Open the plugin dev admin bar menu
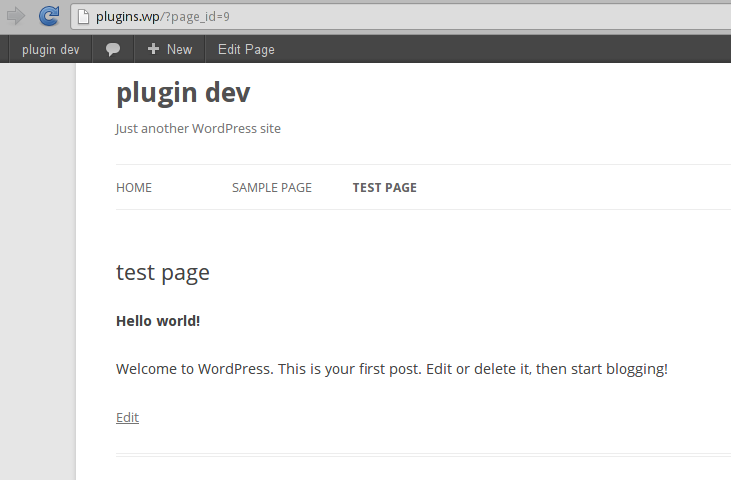Image resolution: width=731 pixels, height=480 pixels. tap(50, 49)
